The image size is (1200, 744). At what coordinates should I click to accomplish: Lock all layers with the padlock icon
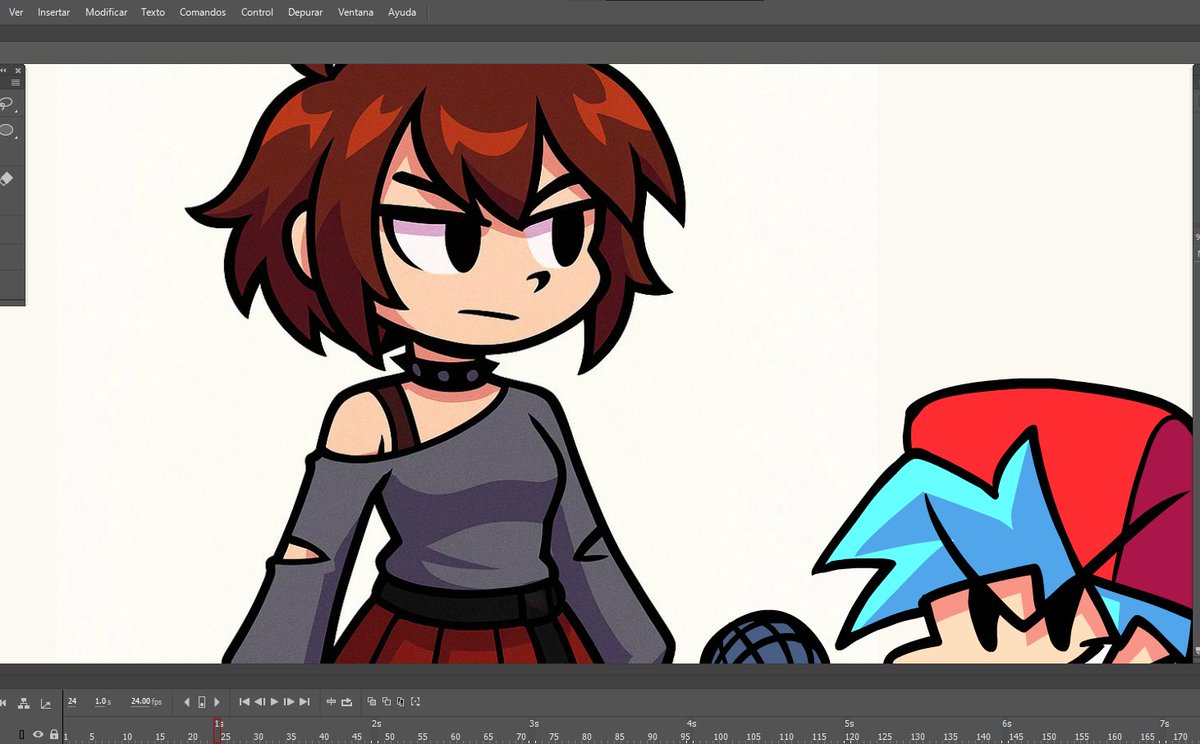click(x=54, y=734)
